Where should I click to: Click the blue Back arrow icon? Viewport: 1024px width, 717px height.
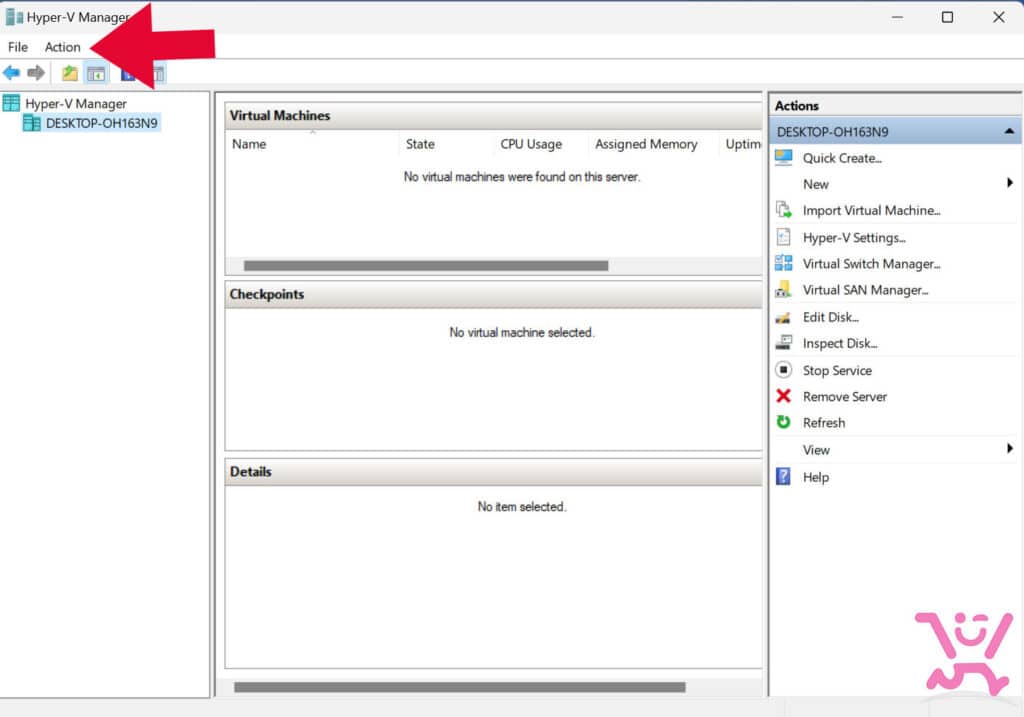tap(11, 72)
